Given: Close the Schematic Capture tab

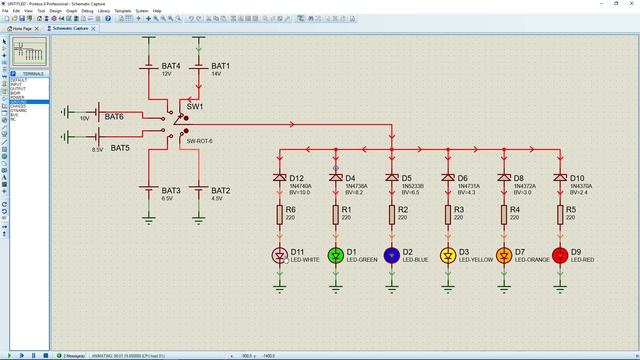Looking at the screenshot, I should [x=93, y=29].
